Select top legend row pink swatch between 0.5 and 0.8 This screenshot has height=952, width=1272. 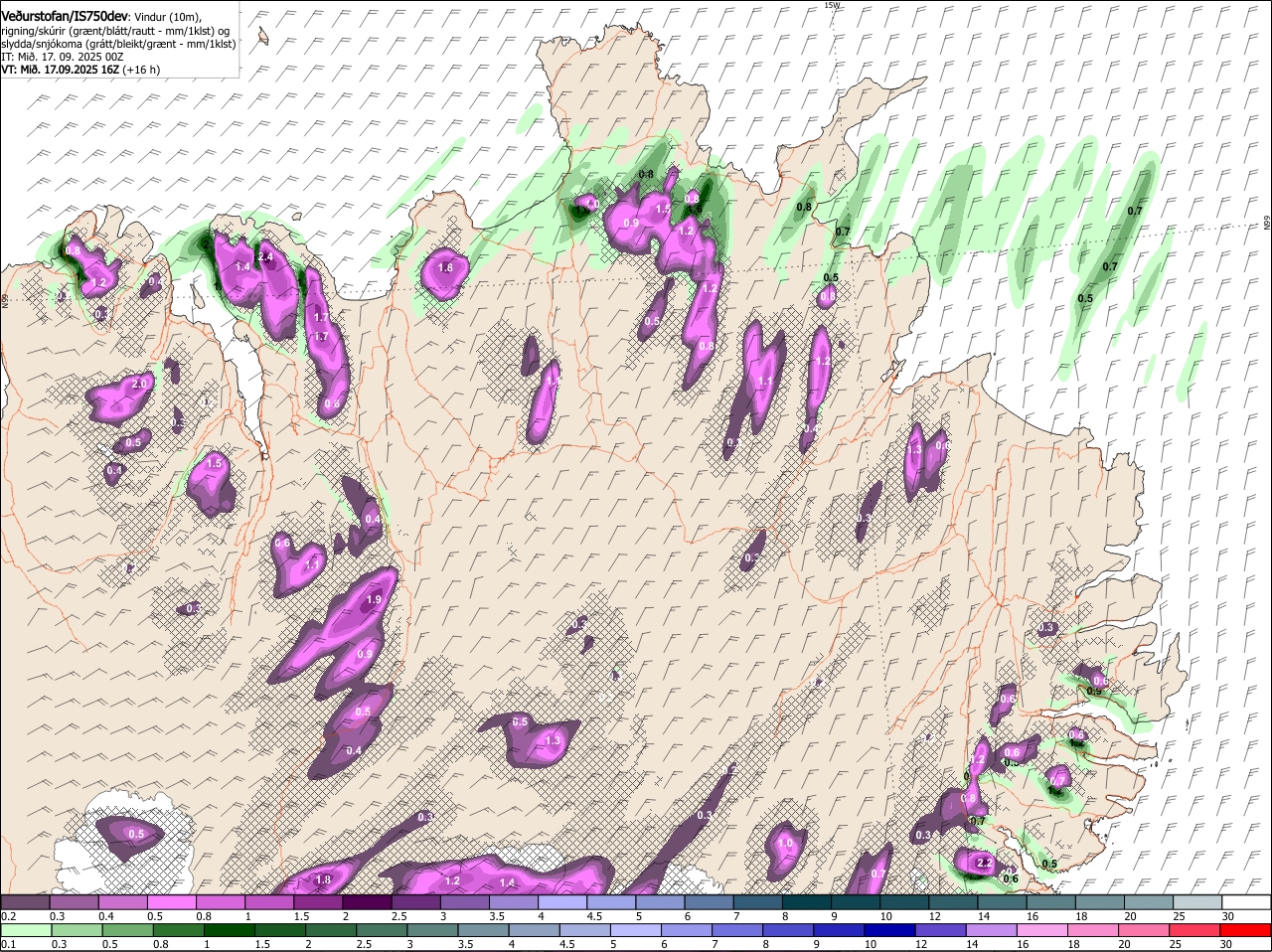point(172,902)
